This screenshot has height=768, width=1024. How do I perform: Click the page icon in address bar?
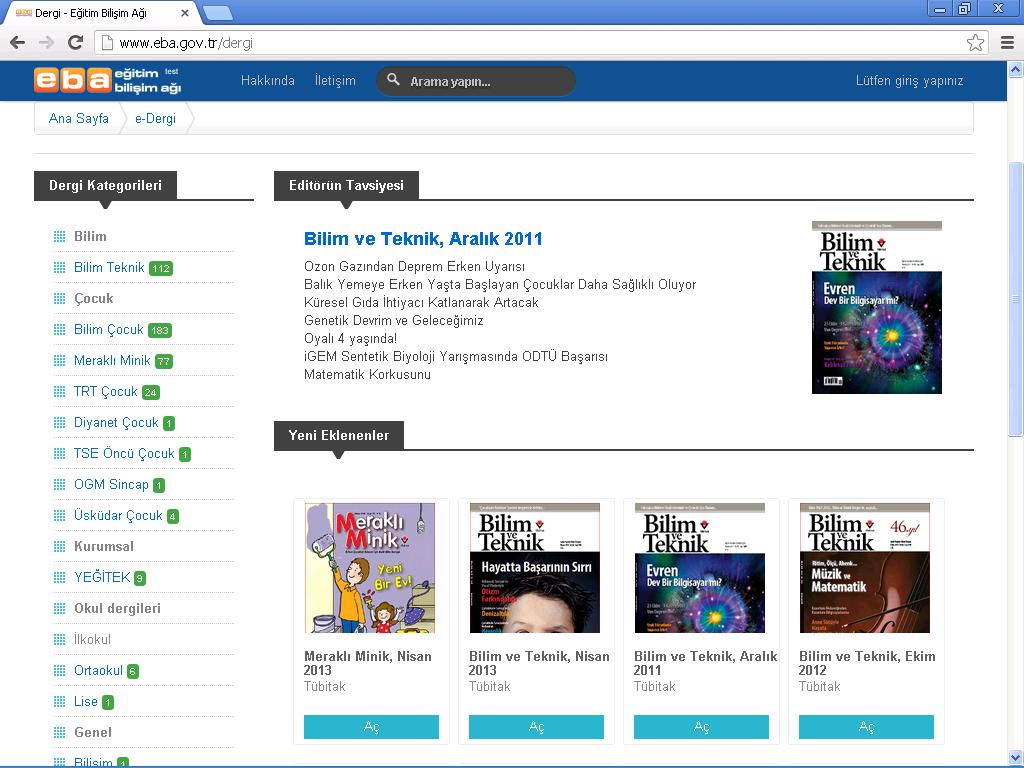pos(107,43)
